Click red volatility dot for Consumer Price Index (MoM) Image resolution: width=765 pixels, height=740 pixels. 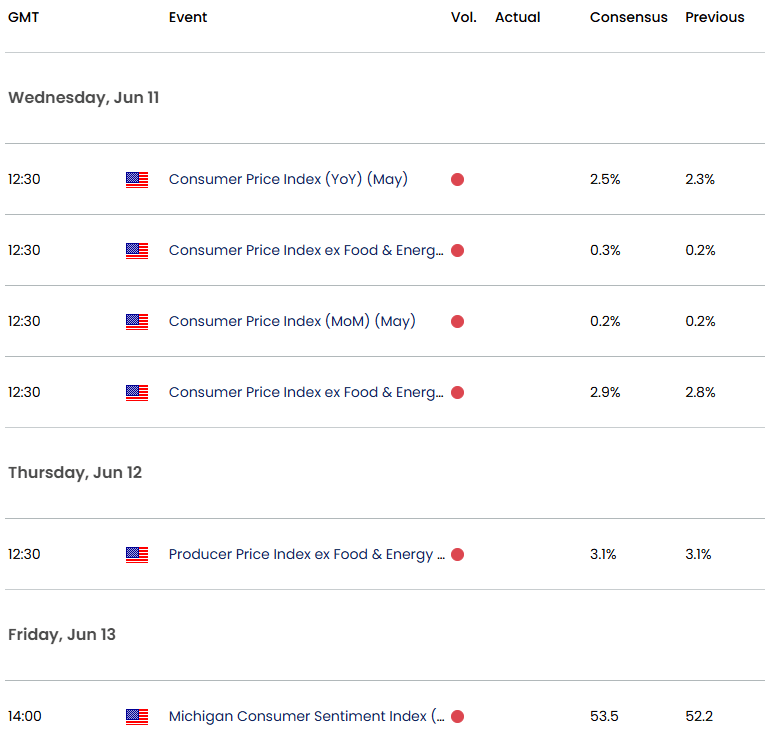point(457,322)
